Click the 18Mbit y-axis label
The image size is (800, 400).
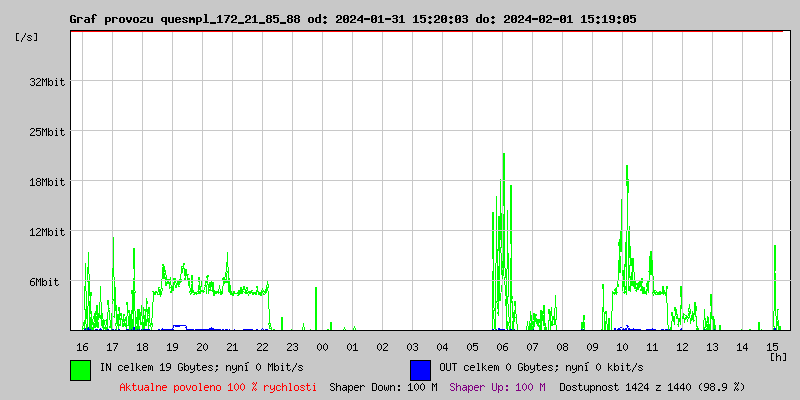point(46,182)
